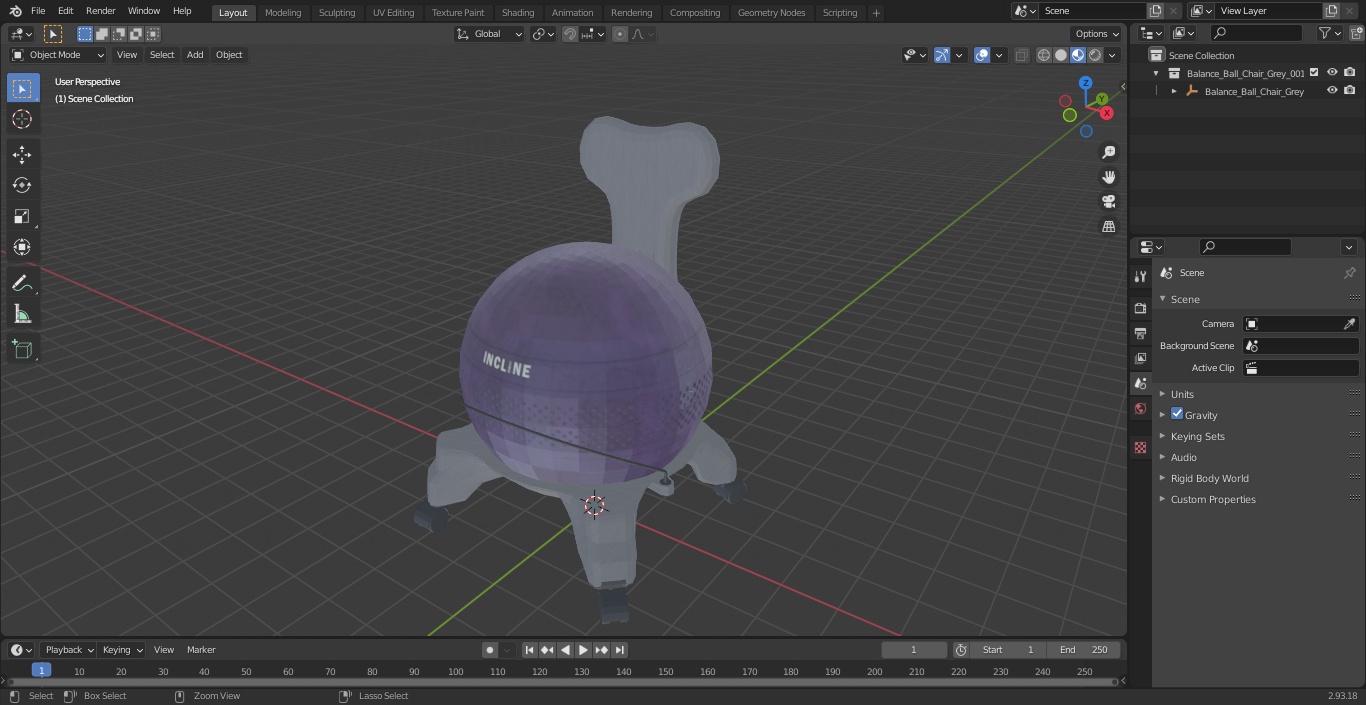This screenshot has width=1366, height=705.
Task: Toggle viewport overlays display
Action: point(982,55)
